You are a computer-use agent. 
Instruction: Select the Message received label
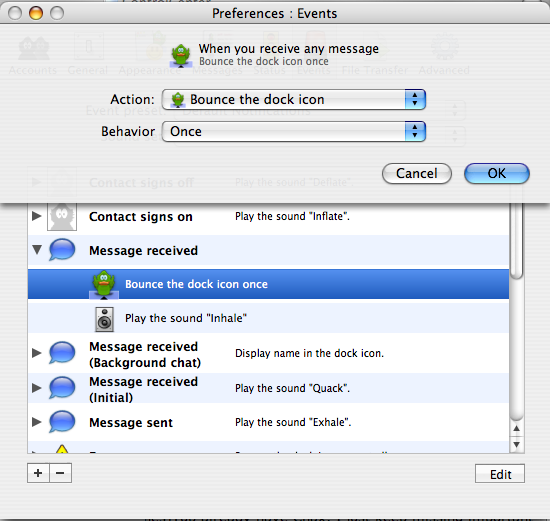pos(143,251)
